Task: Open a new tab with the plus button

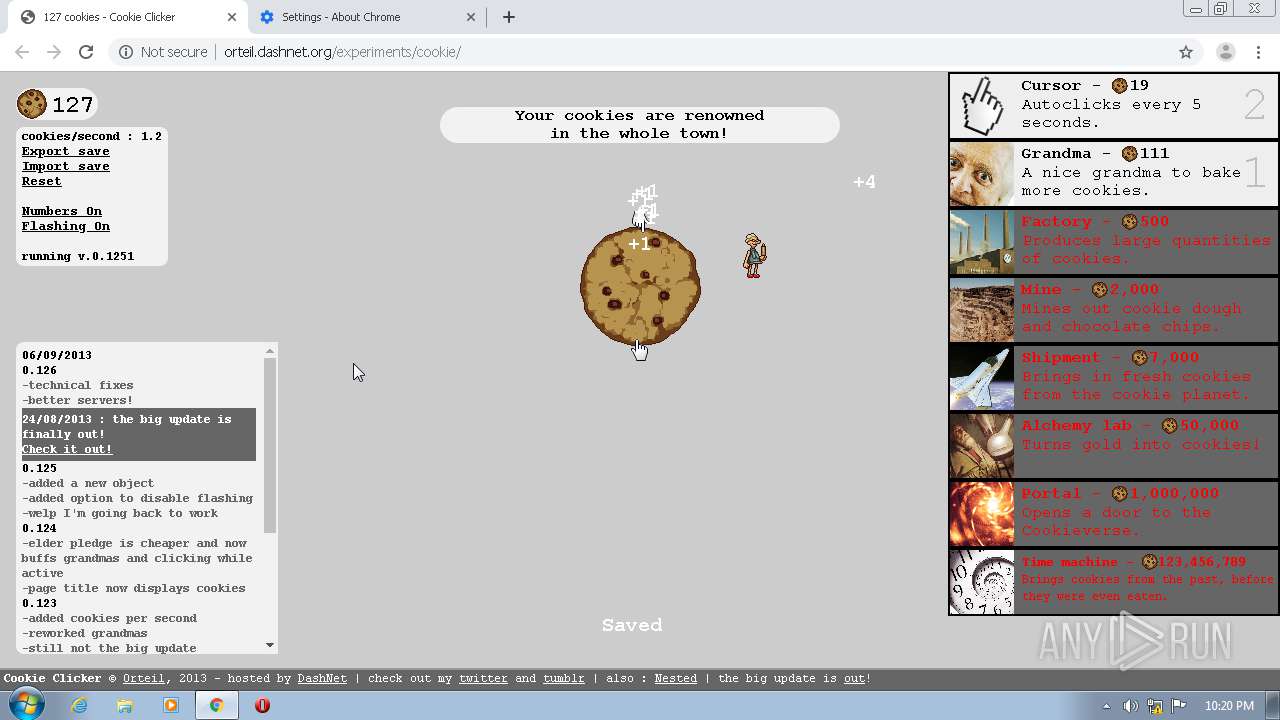Action: tap(508, 17)
